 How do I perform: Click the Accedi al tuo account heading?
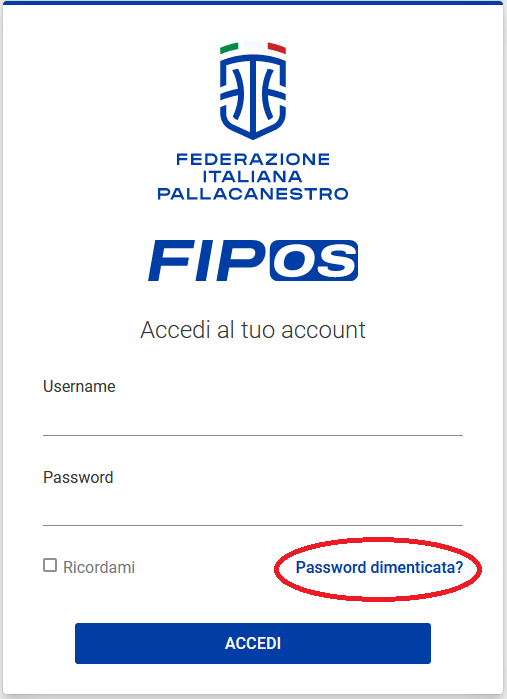tap(253, 330)
